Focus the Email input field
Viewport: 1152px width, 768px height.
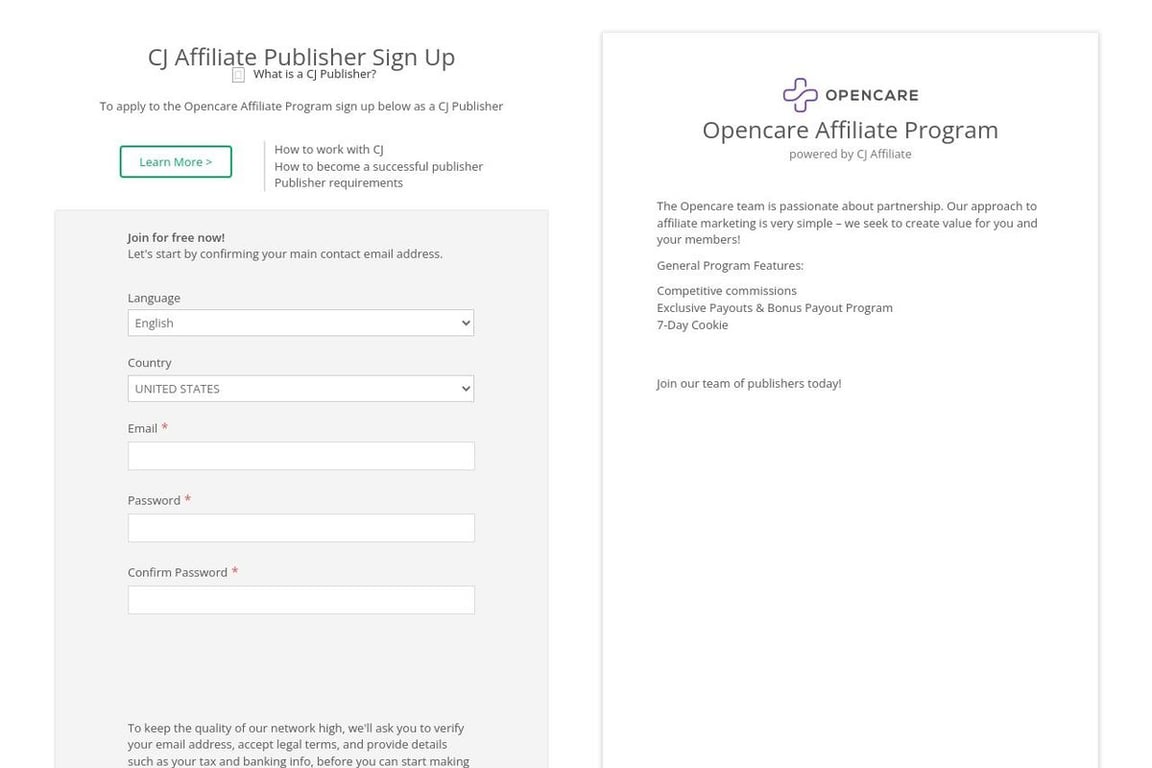pyautogui.click(x=301, y=456)
